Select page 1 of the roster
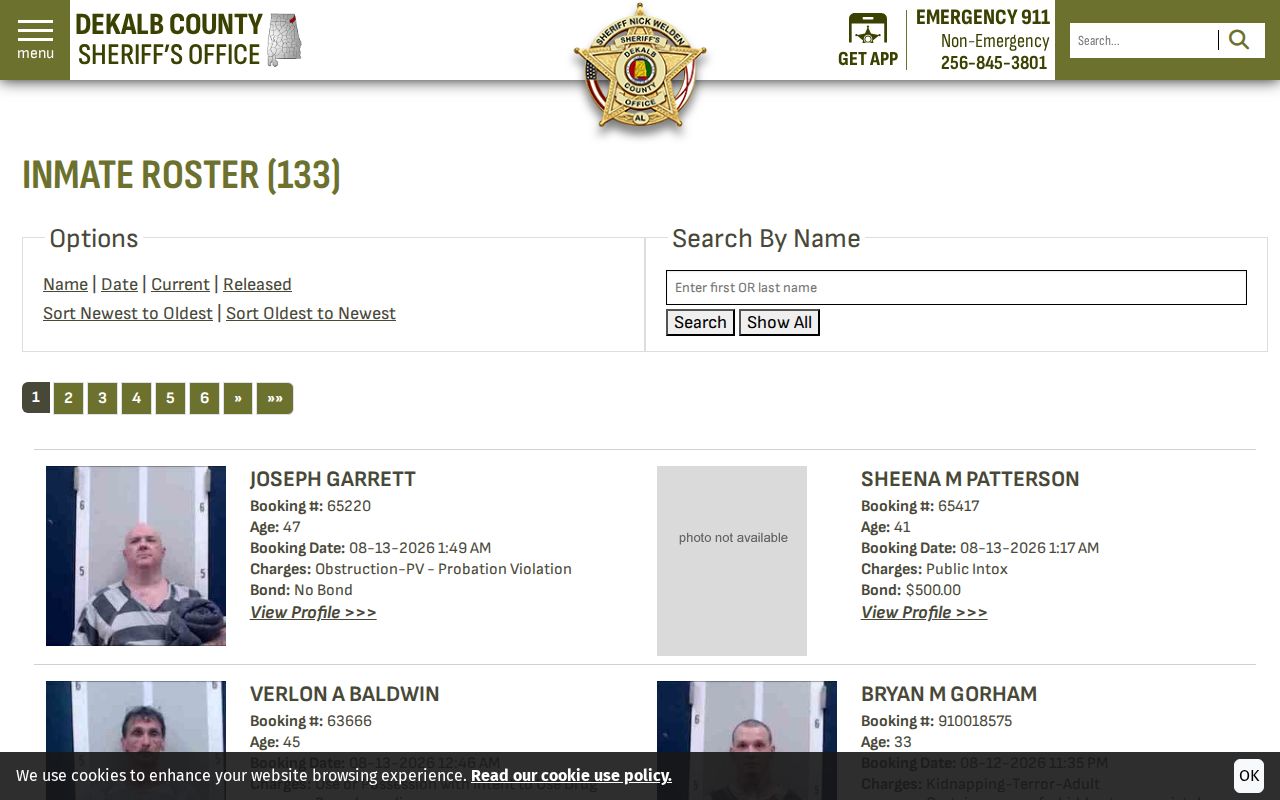 pyautogui.click(x=36, y=397)
